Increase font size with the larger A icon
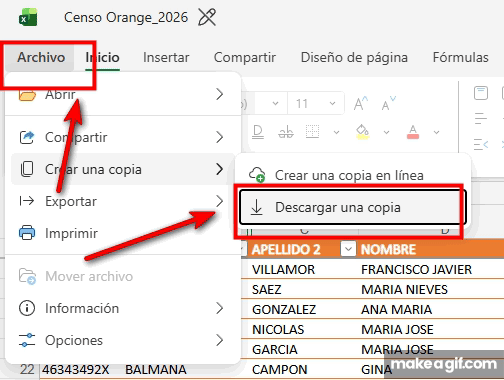 click(x=361, y=103)
